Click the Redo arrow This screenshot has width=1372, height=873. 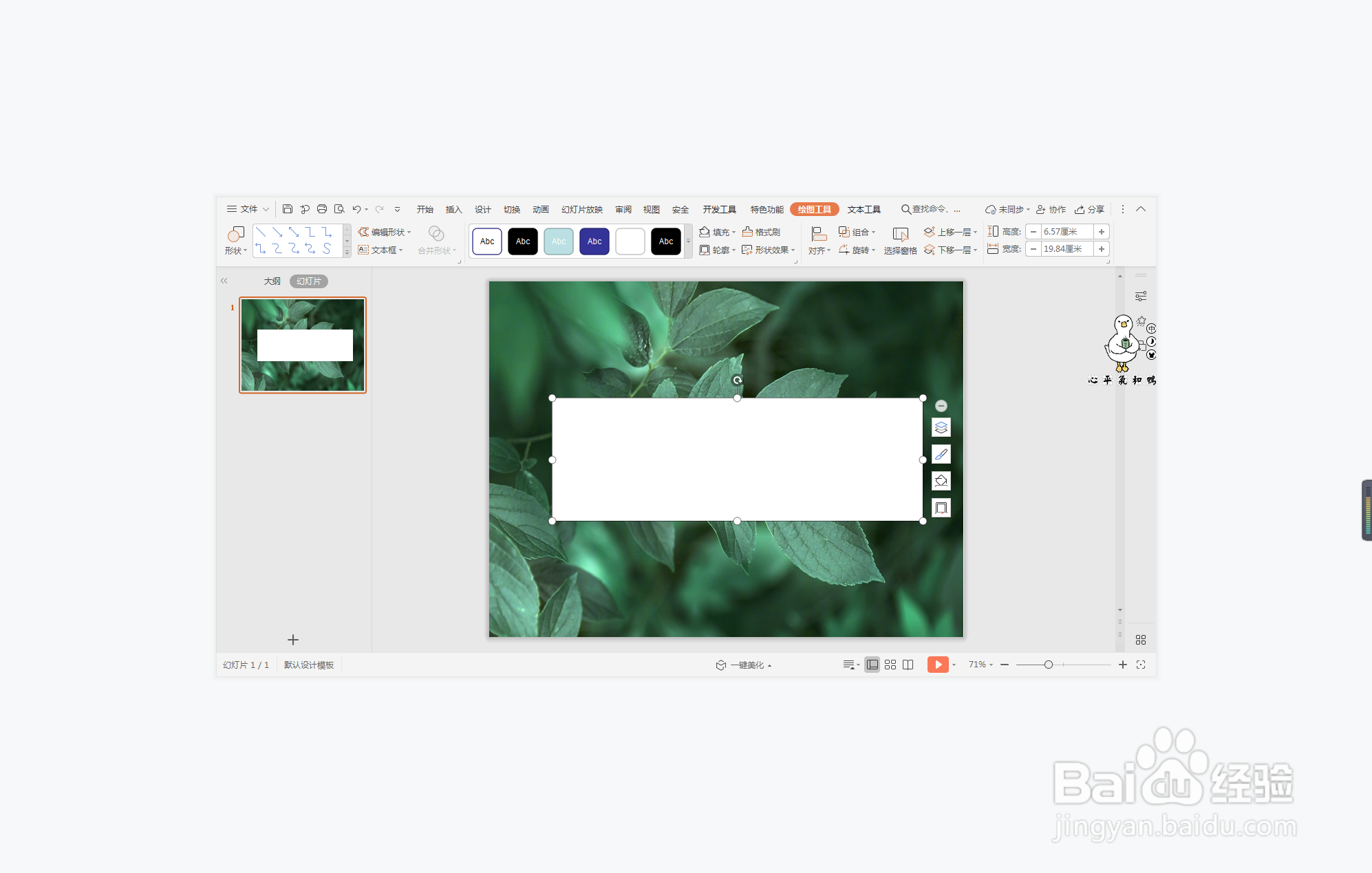point(379,209)
